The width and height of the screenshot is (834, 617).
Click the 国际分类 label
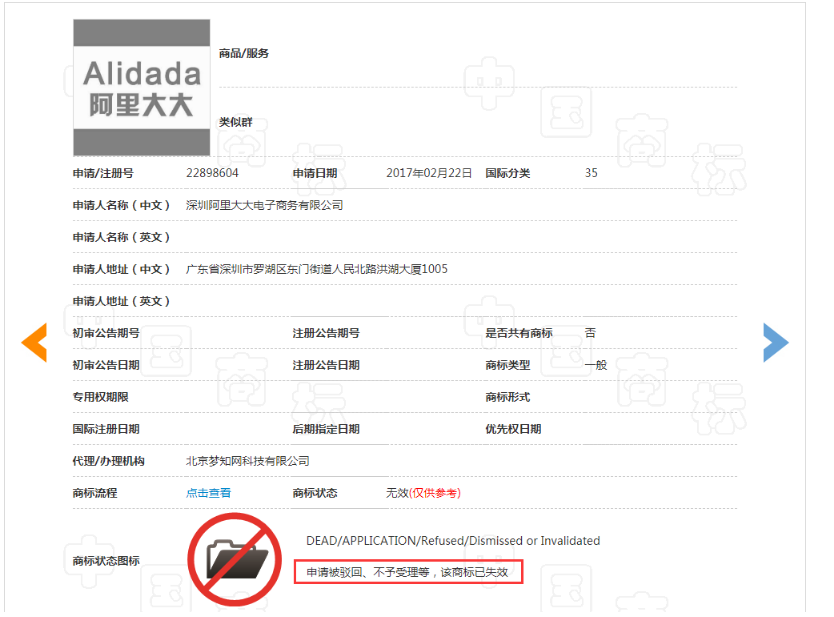coord(508,173)
